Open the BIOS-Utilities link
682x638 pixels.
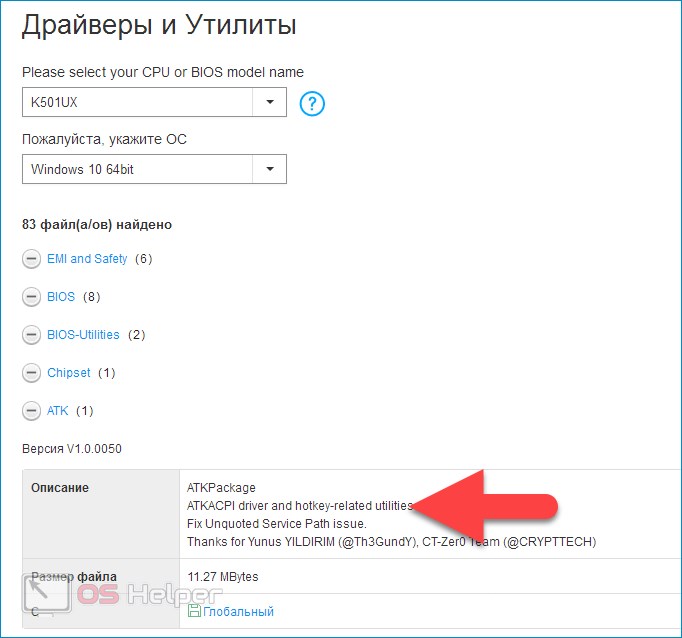[83, 334]
